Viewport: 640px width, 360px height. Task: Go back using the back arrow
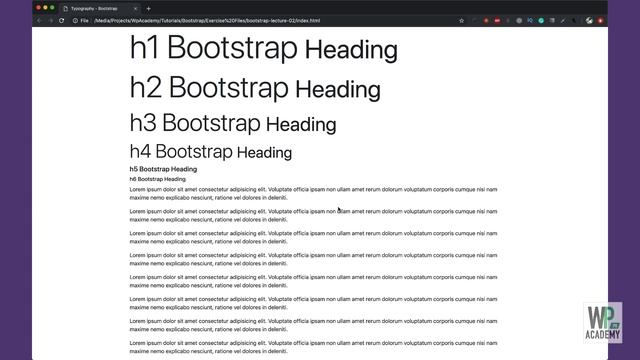point(39,20)
